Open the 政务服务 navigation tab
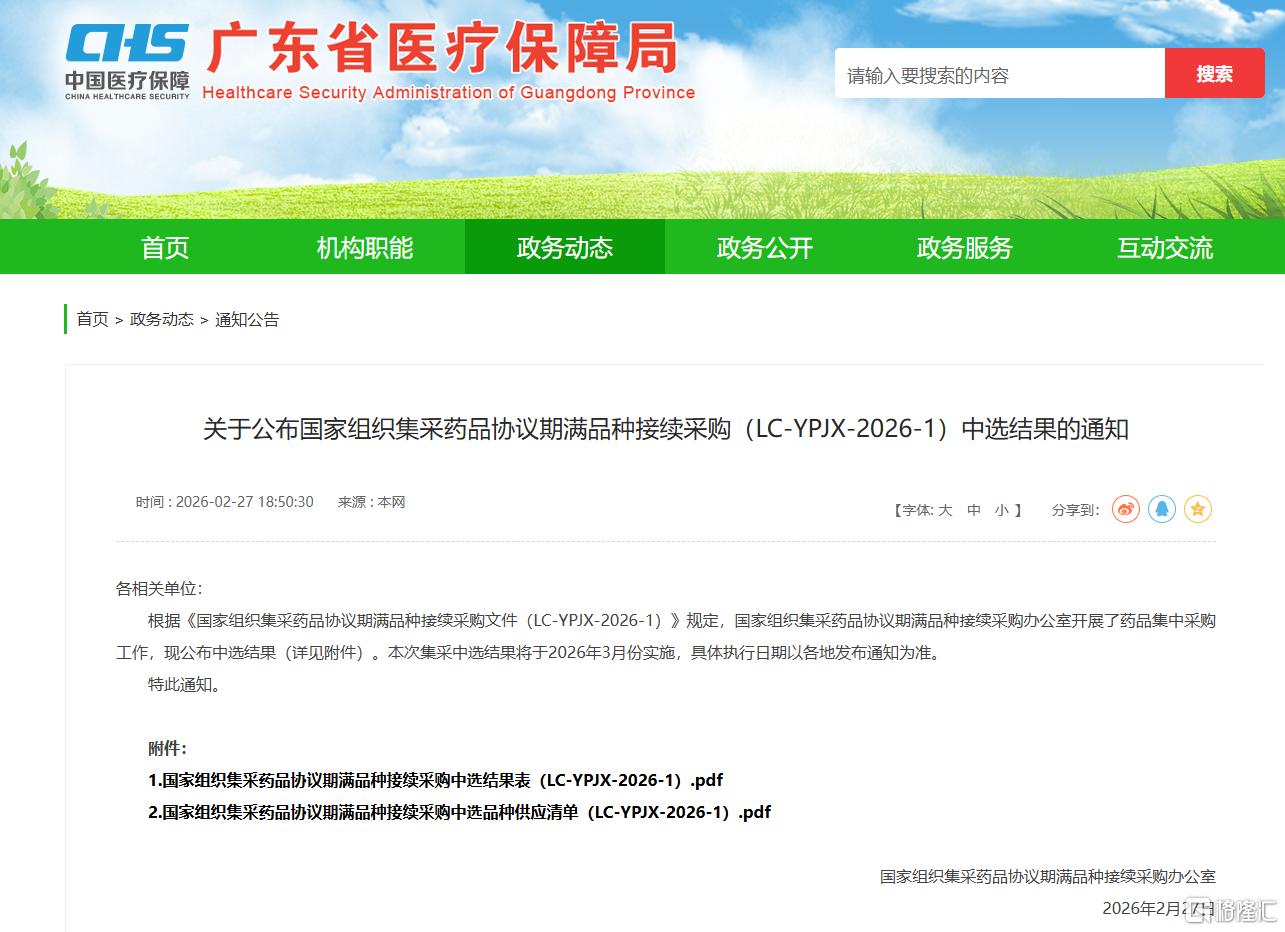Screen dimensions: 1285x932 pos(965,247)
